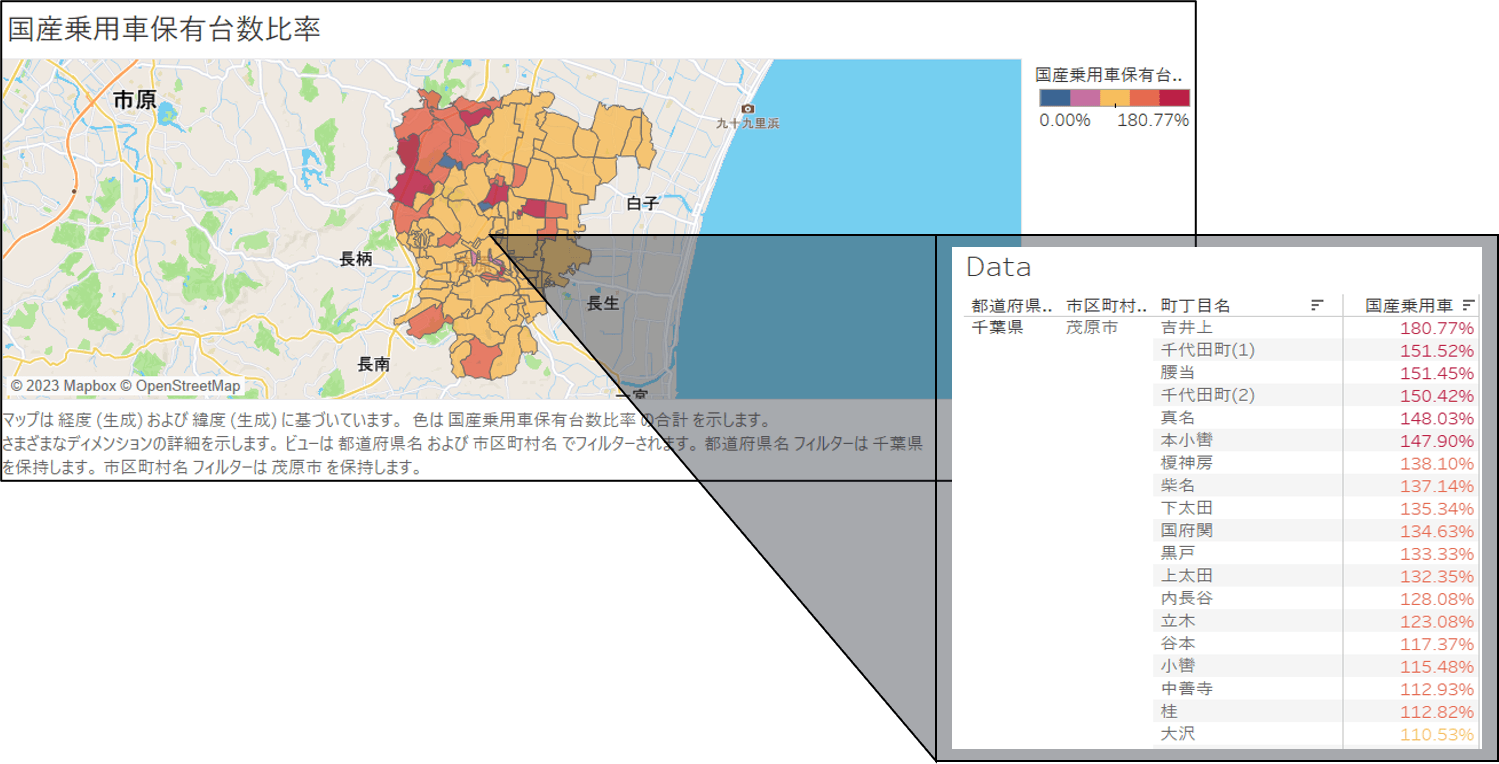Screen dimensions: 1499x764
Task: Select the 茂原市 city cell
Action: [x=1091, y=327]
